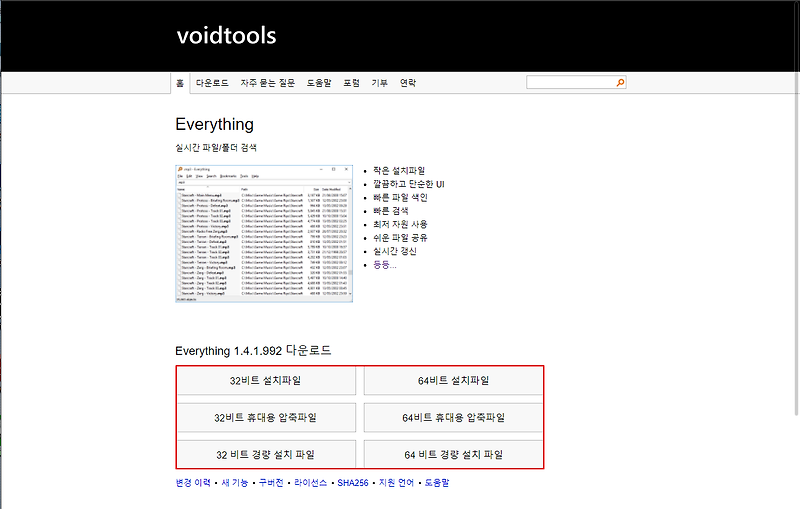800x509 pixels.
Task: Go to 자주 묻는 질문 page
Action: tap(268, 83)
